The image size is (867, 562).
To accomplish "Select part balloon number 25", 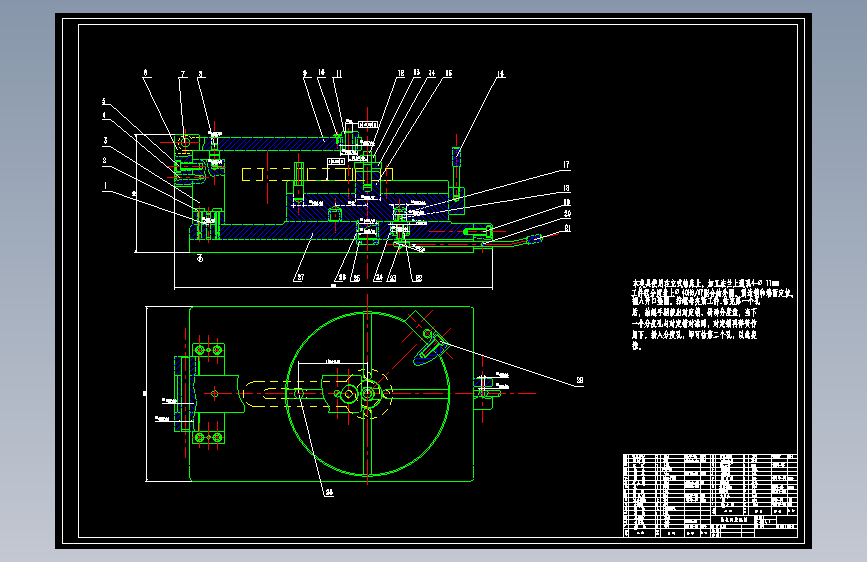I will (x=357, y=278).
